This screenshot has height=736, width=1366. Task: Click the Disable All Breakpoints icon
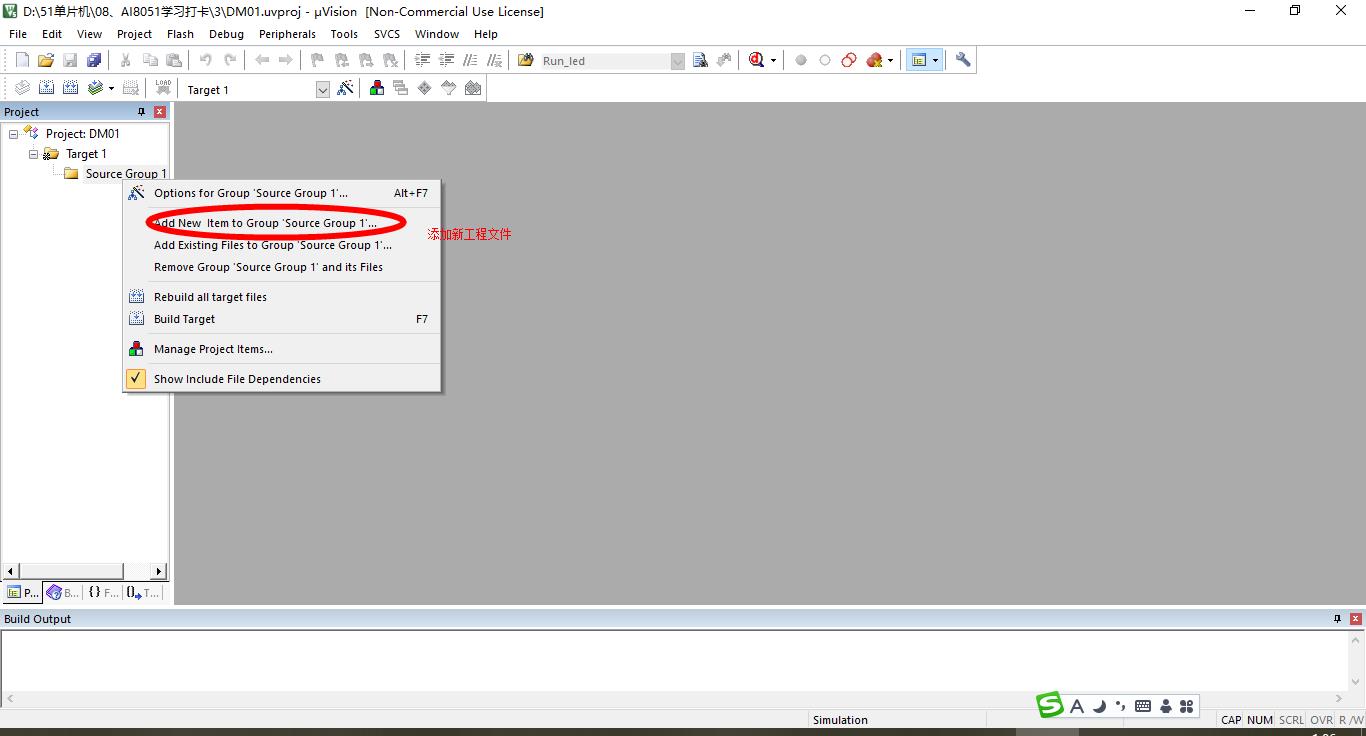(849, 60)
